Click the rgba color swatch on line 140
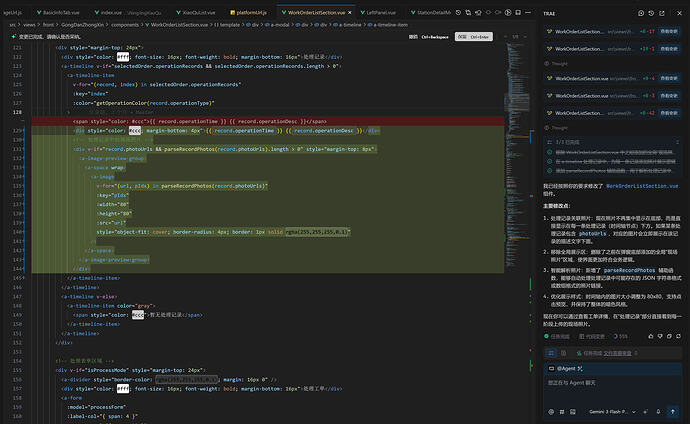This screenshot has width=690, height=424. [x=317, y=232]
